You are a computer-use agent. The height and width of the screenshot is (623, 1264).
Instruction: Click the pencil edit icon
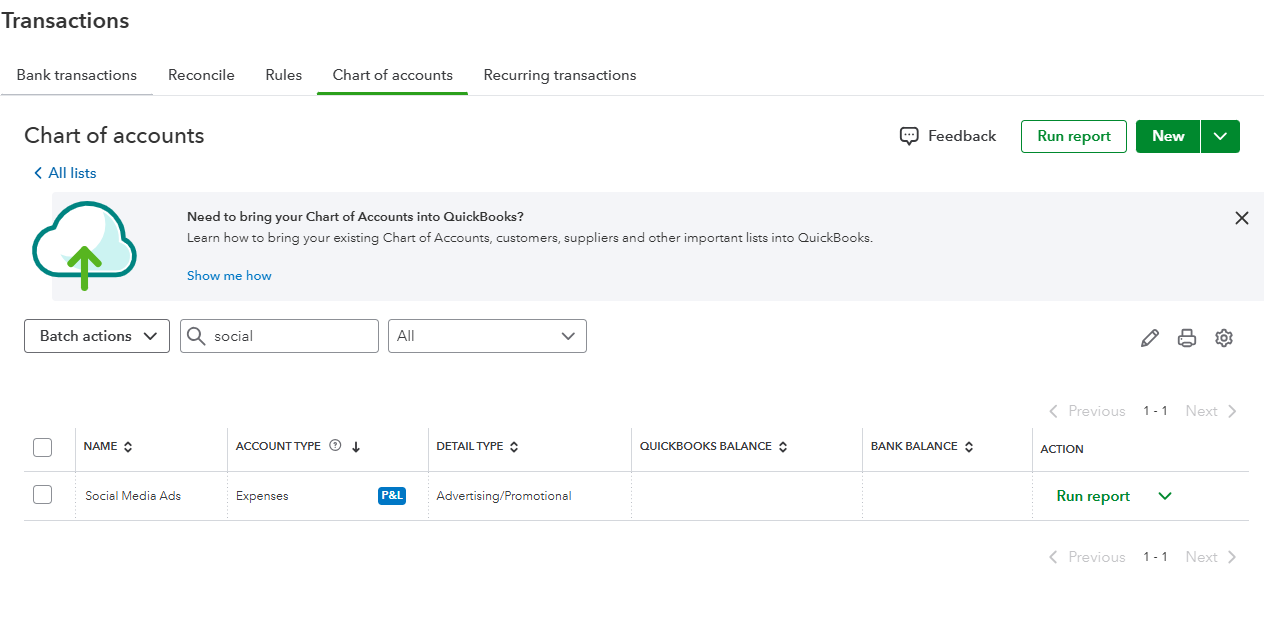coord(1150,338)
